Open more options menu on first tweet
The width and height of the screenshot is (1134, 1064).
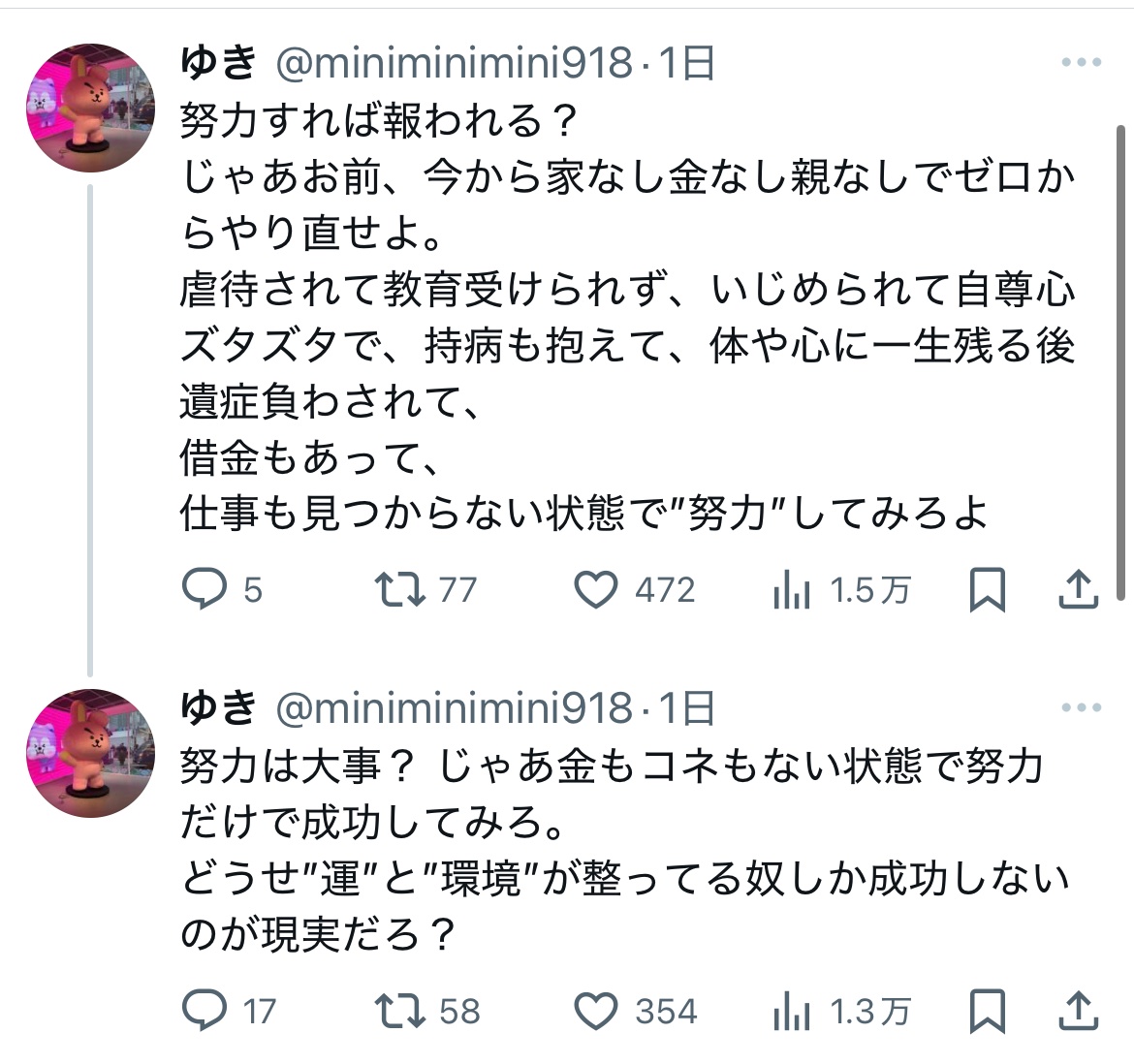pos(1082,63)
